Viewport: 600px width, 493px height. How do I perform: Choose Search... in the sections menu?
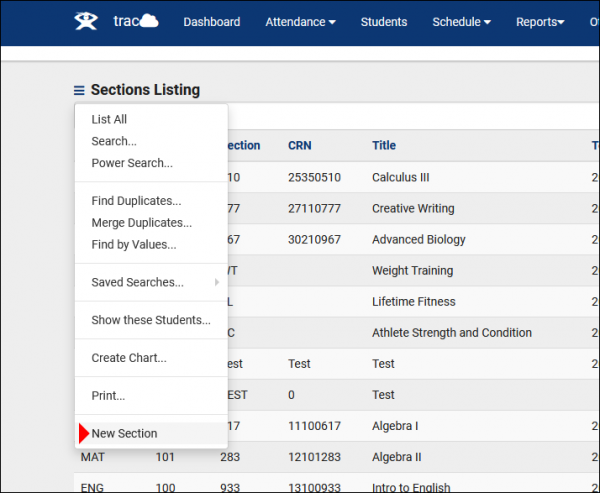point(114,141)
